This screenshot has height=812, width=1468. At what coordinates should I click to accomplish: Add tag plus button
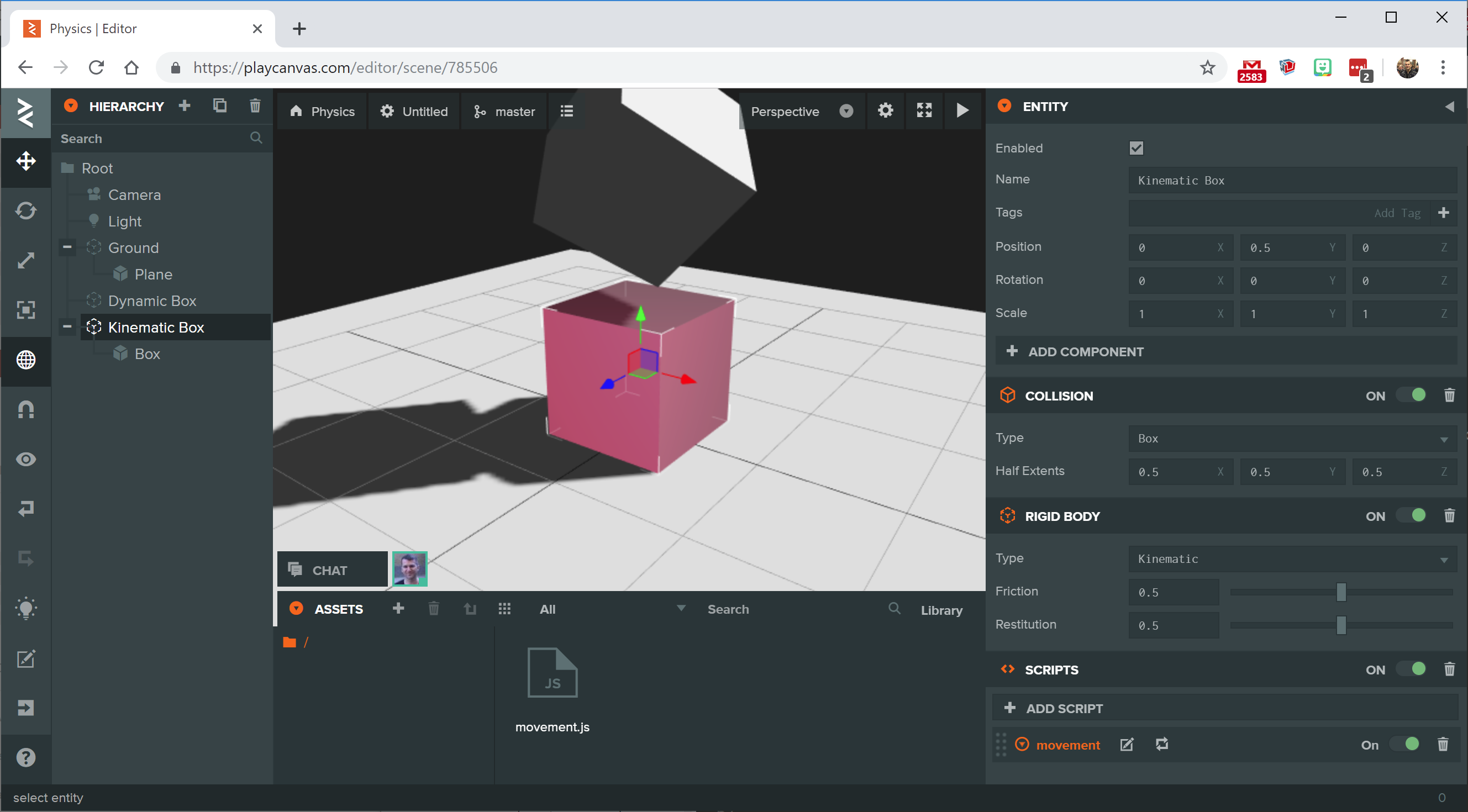pyautogui.click(x=1444, y=213)
